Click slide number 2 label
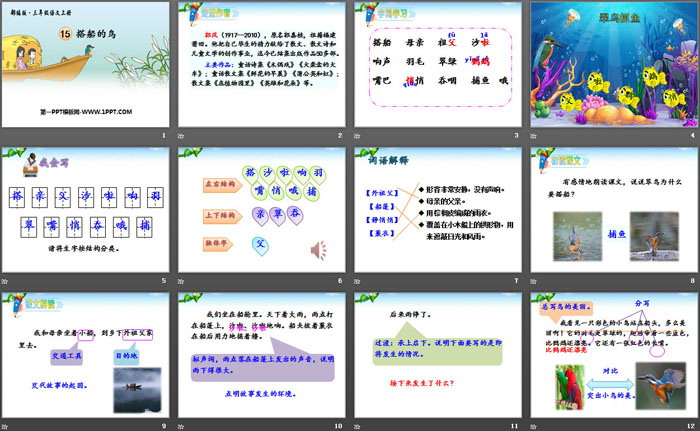The width and height of the screenshot is (700, 431). (x=340, y=135)
